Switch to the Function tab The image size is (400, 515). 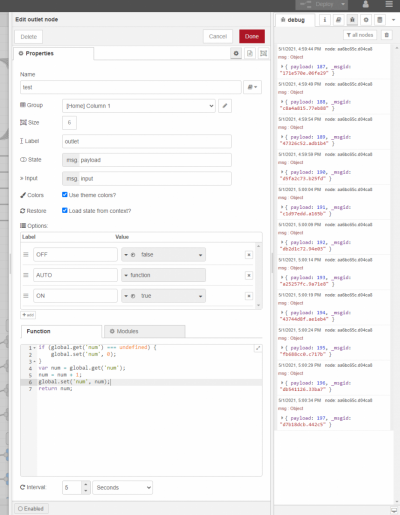[x=61, y=331]
